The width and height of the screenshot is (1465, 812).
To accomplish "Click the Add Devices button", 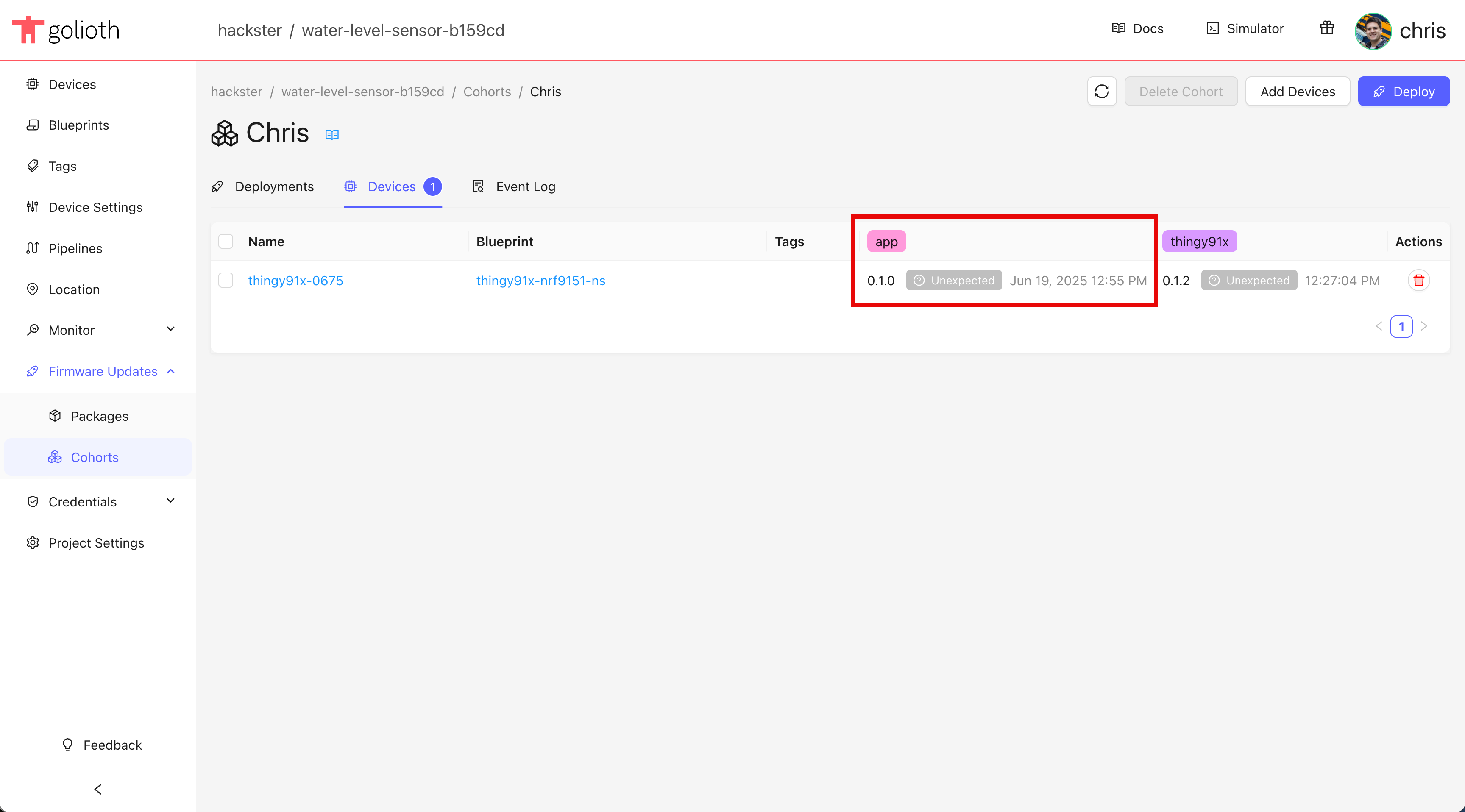I will tap(1298, 92).
